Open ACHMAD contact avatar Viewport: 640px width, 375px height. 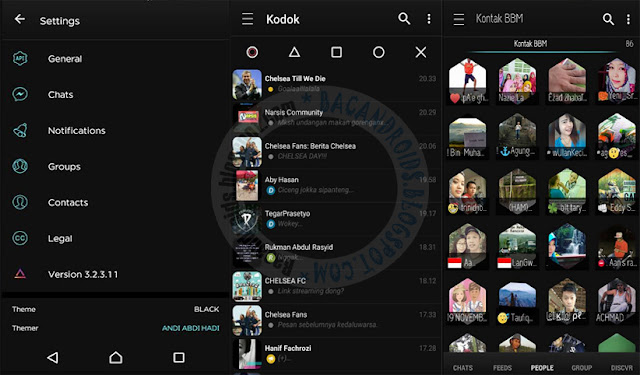pos(617,302)
